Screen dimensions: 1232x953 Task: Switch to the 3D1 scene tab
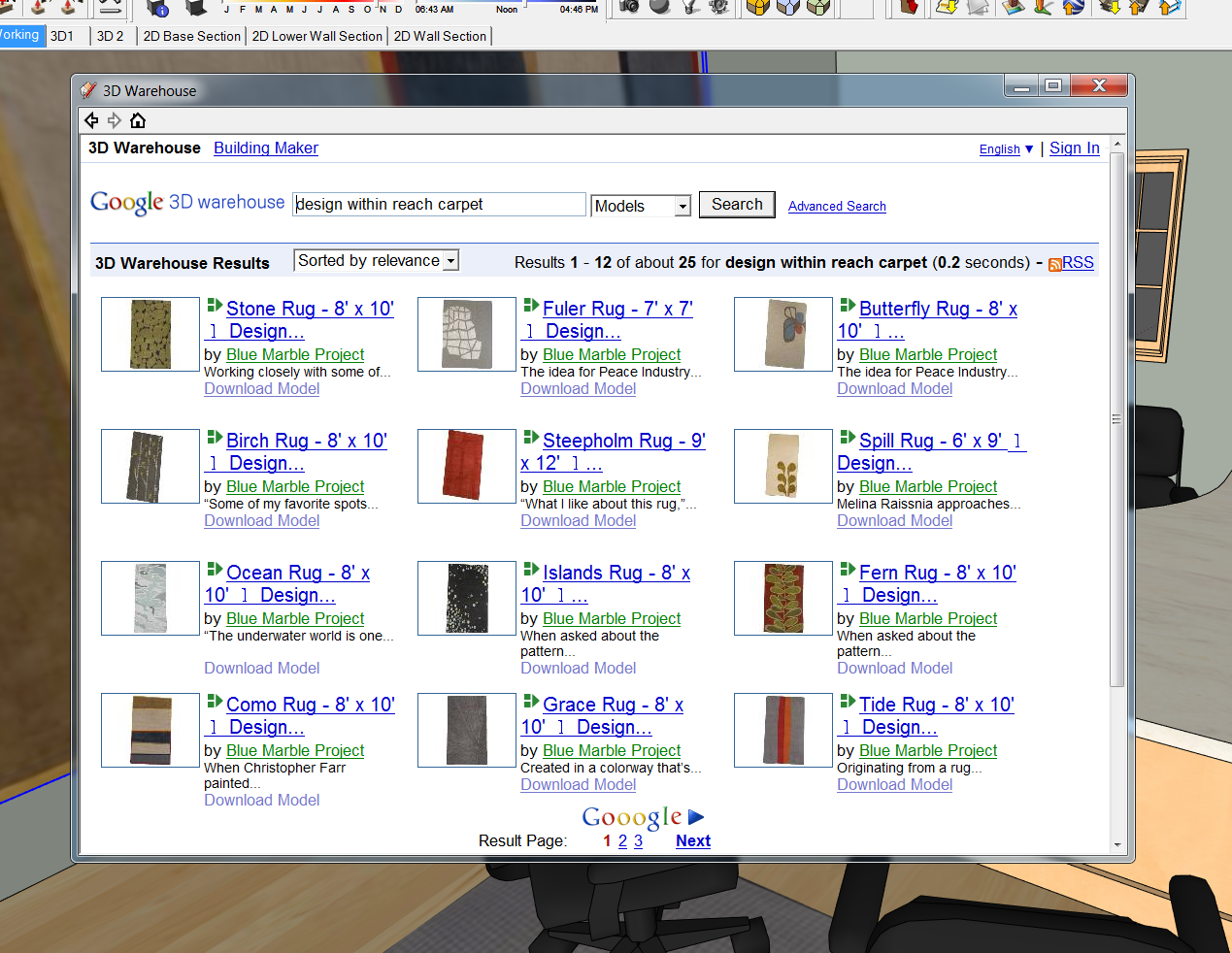[x=62, y=36]
